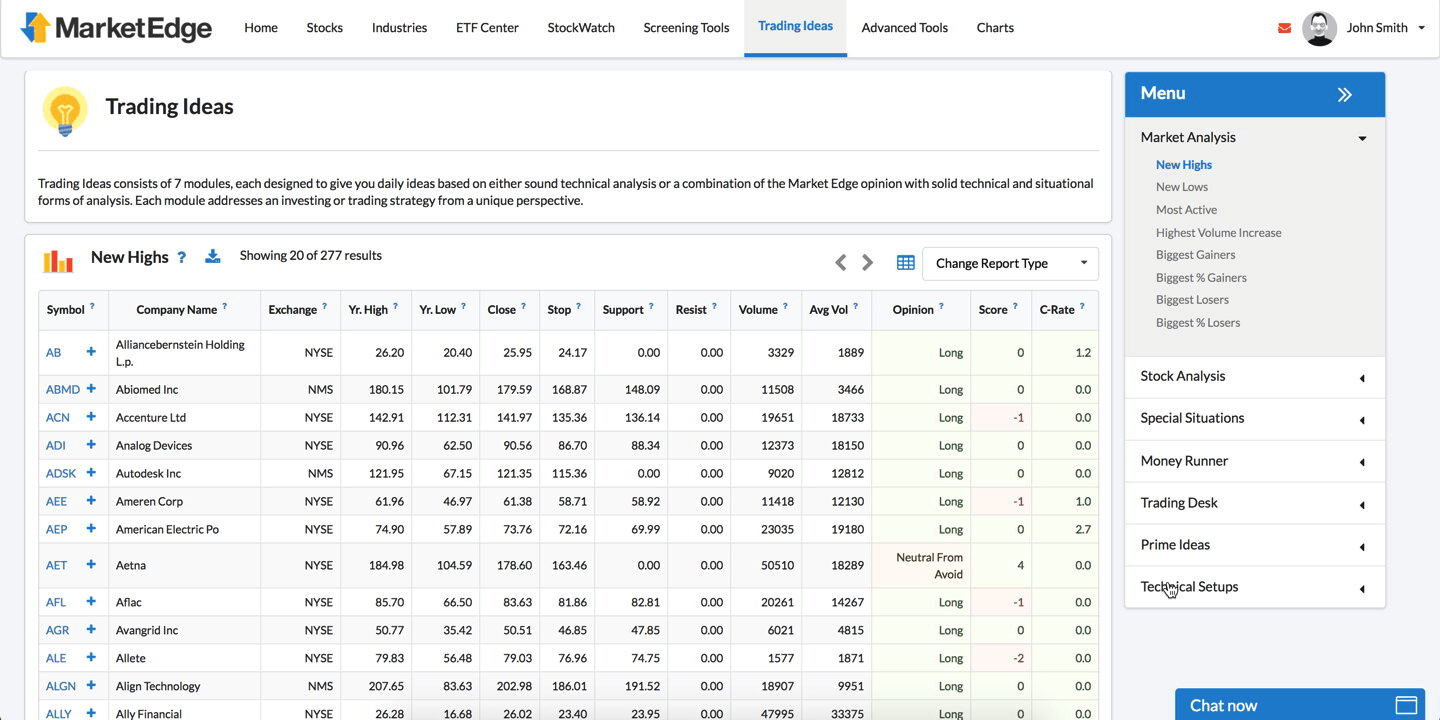
Task: Open the StockWatch tab
Action: (x=581, y=28)
